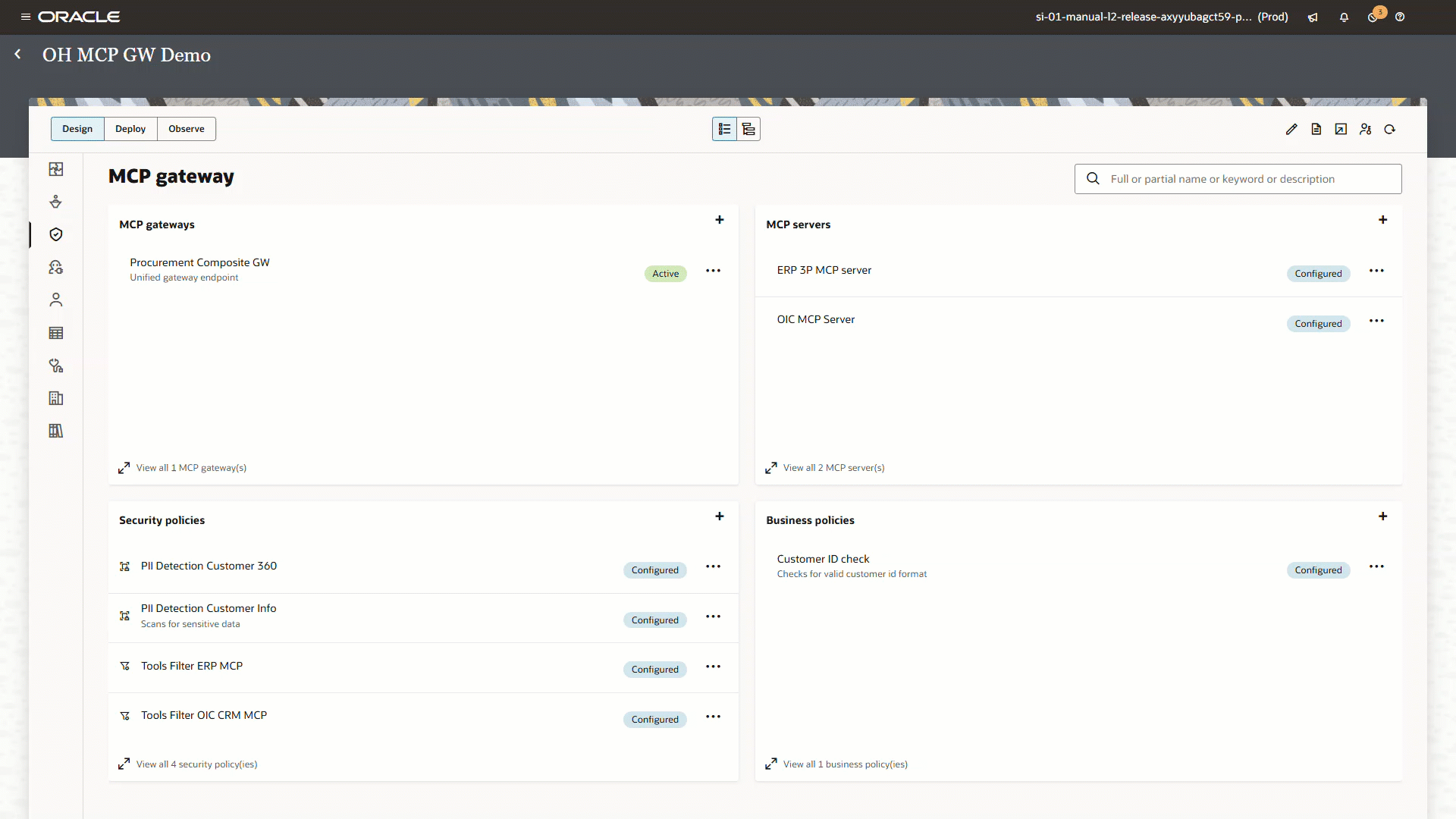Add a new MCP gateway

(x=720, y=220)
